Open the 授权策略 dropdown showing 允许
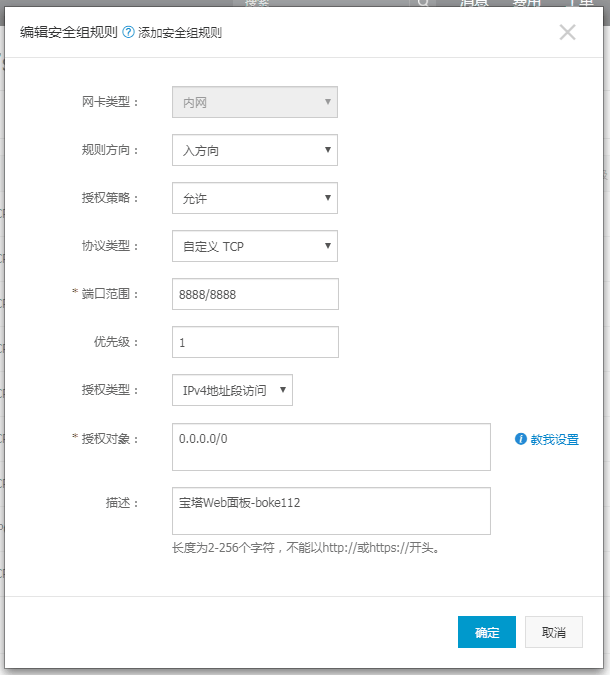 [255, 198]
